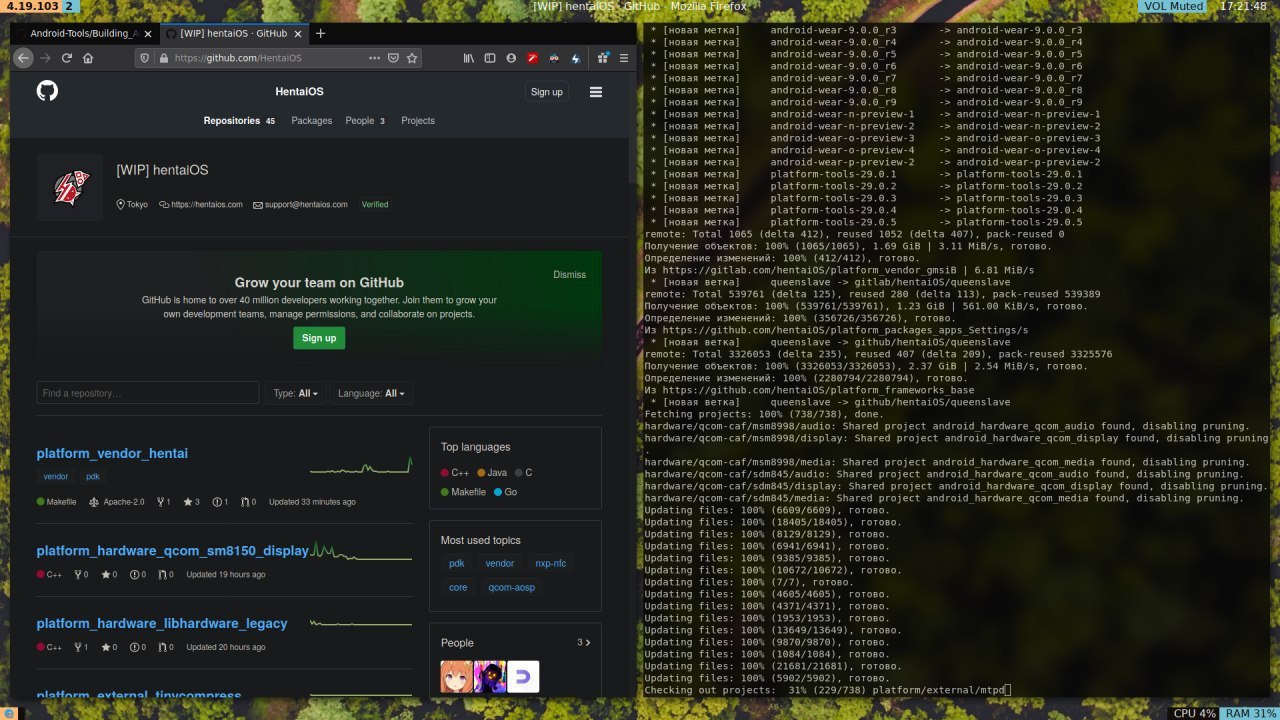Open the Firefox Library icon
The width and height of the screenshot is (1280, 720).
(x=468, y=58)
